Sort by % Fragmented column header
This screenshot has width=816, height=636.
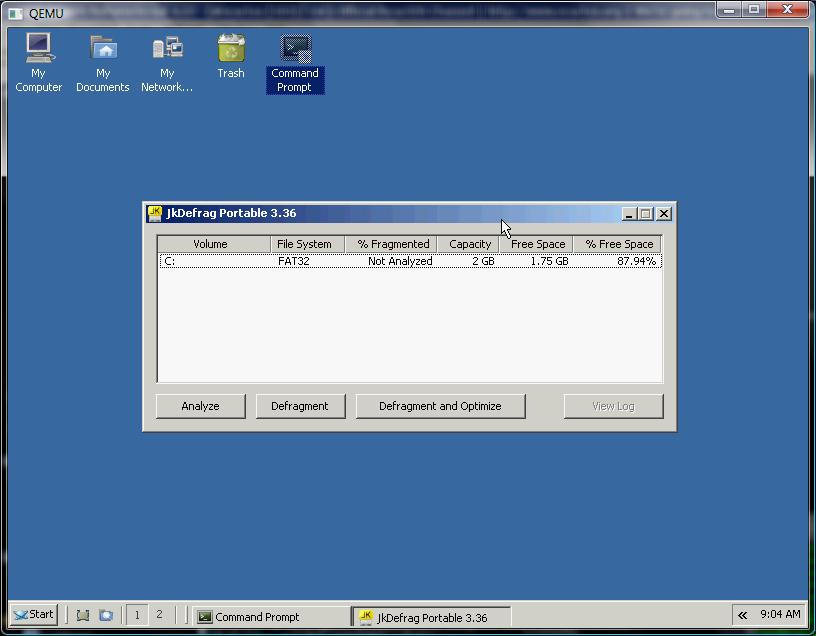tap(392, 244)
